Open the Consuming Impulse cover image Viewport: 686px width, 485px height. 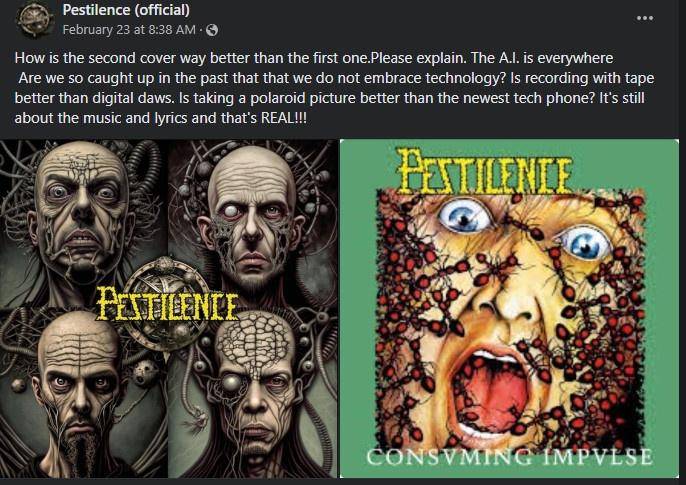[509, 308]
